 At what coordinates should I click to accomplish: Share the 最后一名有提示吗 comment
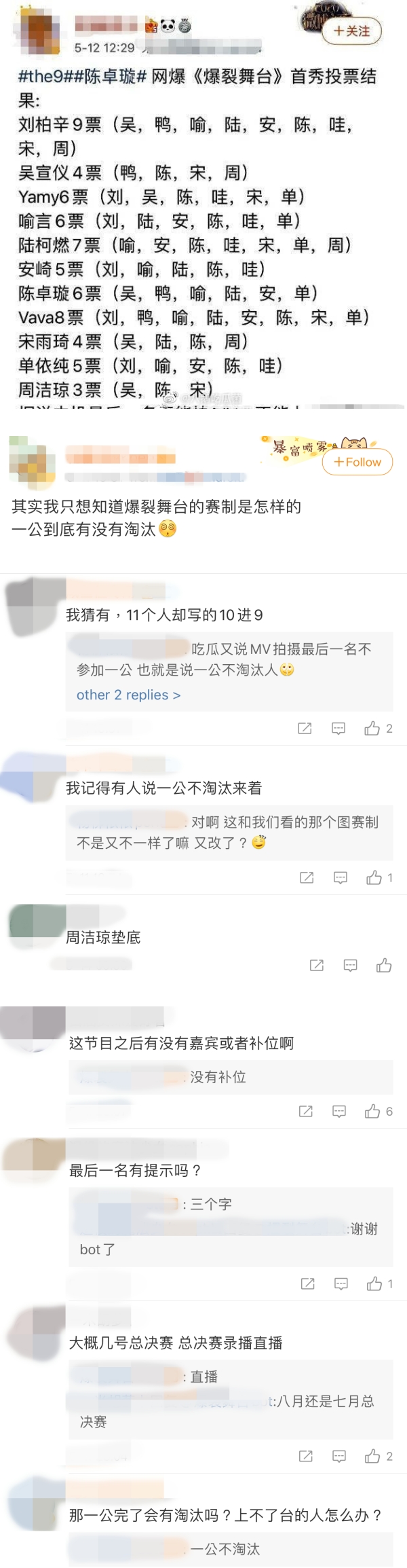(307, 1284)
